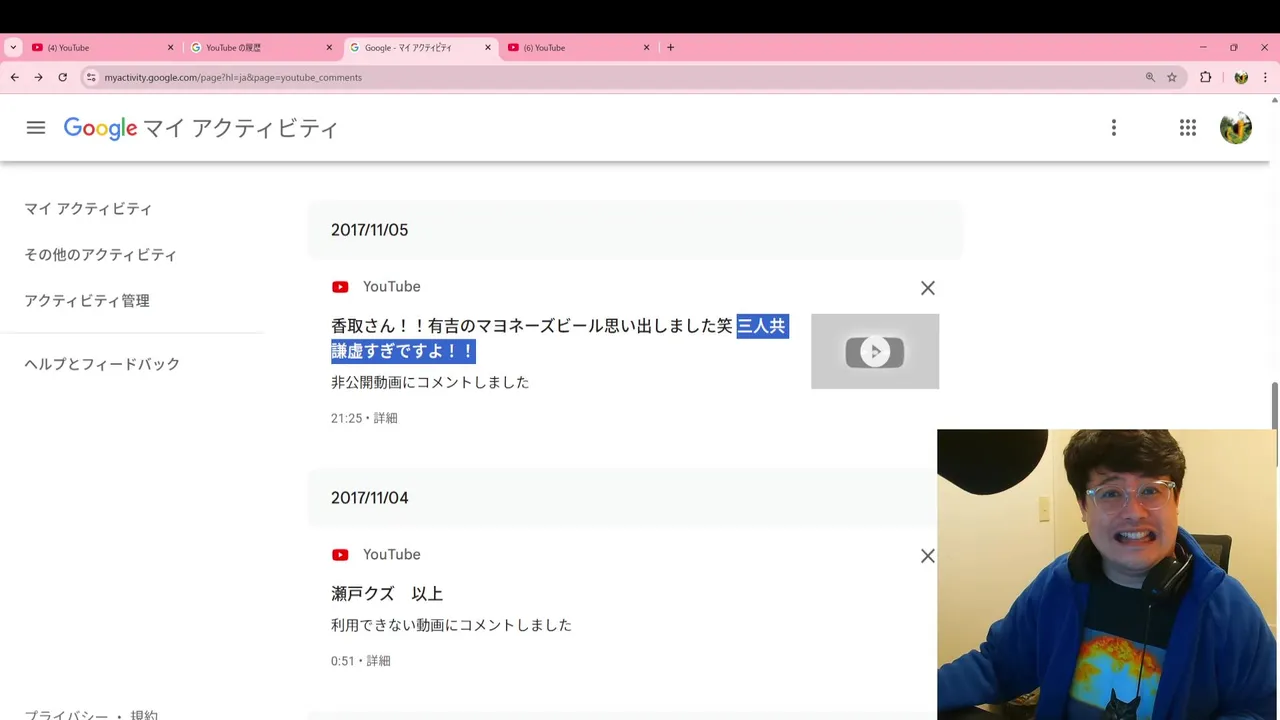Viewport: 1280px width, 720px height.
Task: Open zoom magnifier icon in address bar
Action: click(x=1150, y=77)
